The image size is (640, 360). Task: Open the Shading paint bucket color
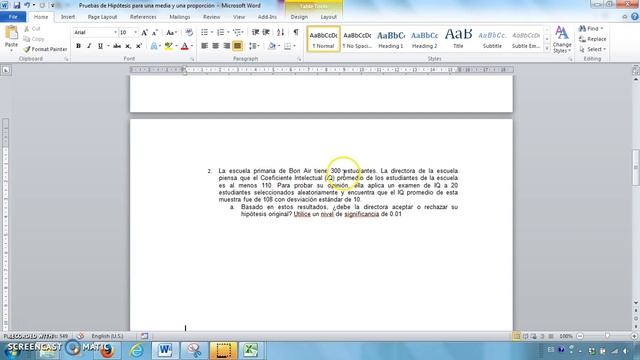272,46
